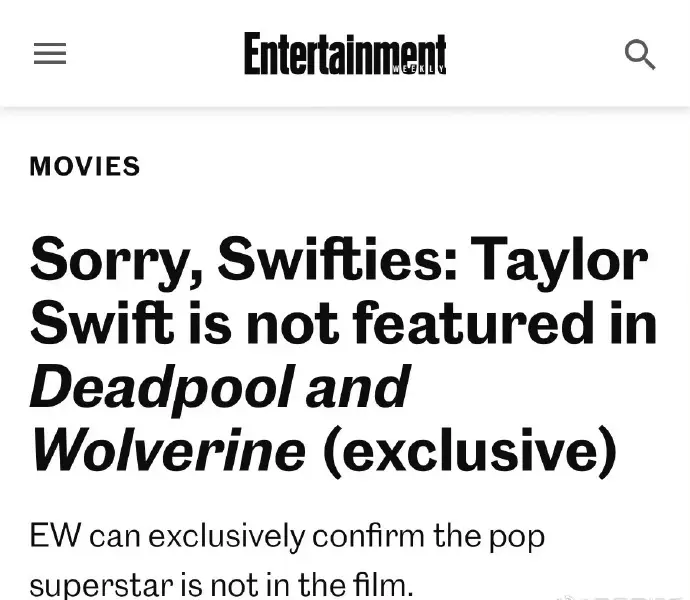Click the "(exclusive)" label in headline
Image resolution: width=690 pixels, height=600 pixels.
point(469,452)
